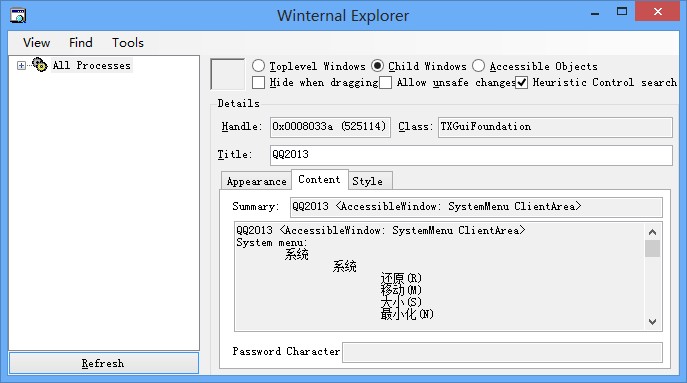The image size is (687, 383).
Task: Click the Winternal Explorer app icon in title bar
Action: click(x=18, y=16)
